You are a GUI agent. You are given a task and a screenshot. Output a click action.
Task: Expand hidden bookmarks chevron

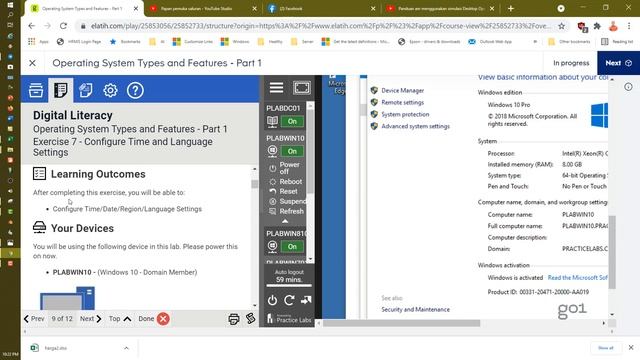click(x=535, y=42)
